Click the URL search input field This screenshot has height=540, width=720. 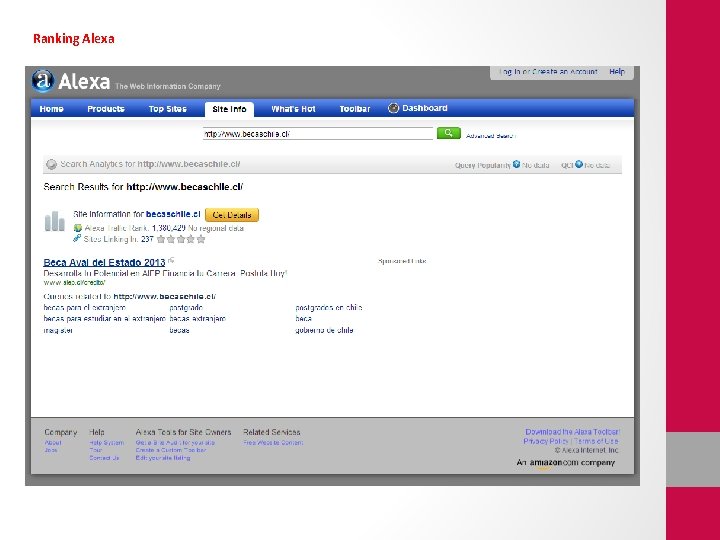pyautogui.click(x=318, y=134)
